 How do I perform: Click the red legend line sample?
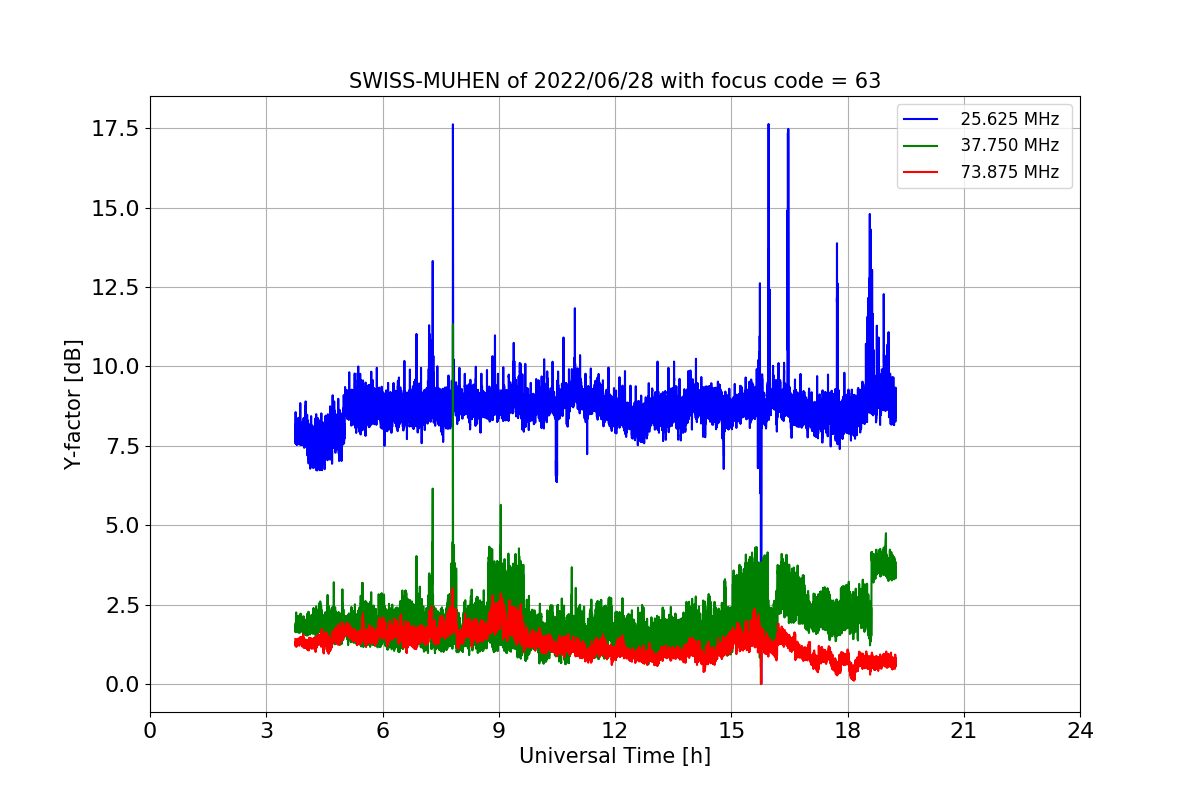(920, 172)
